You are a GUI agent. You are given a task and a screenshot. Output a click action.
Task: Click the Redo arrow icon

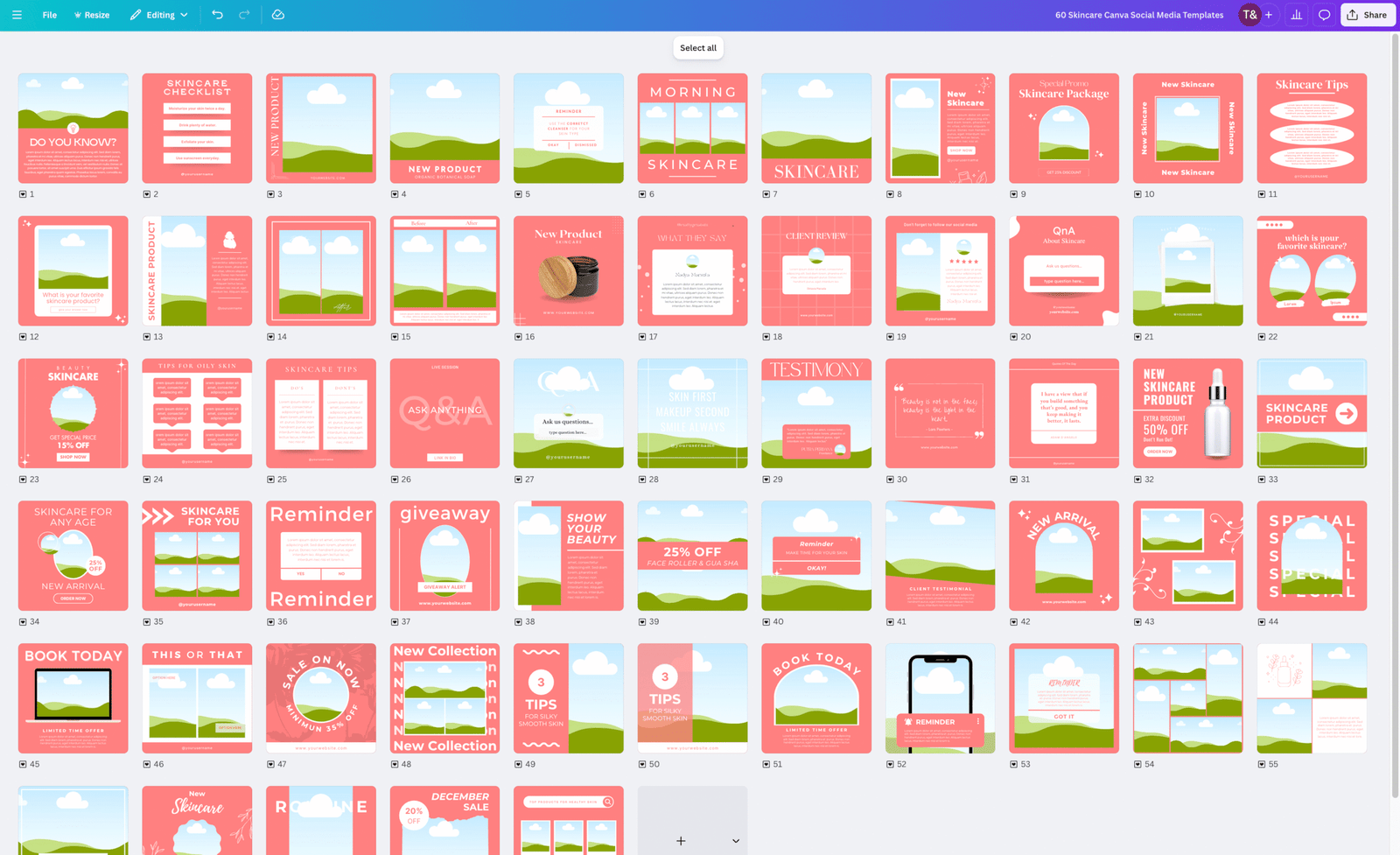tap(244, 15)
